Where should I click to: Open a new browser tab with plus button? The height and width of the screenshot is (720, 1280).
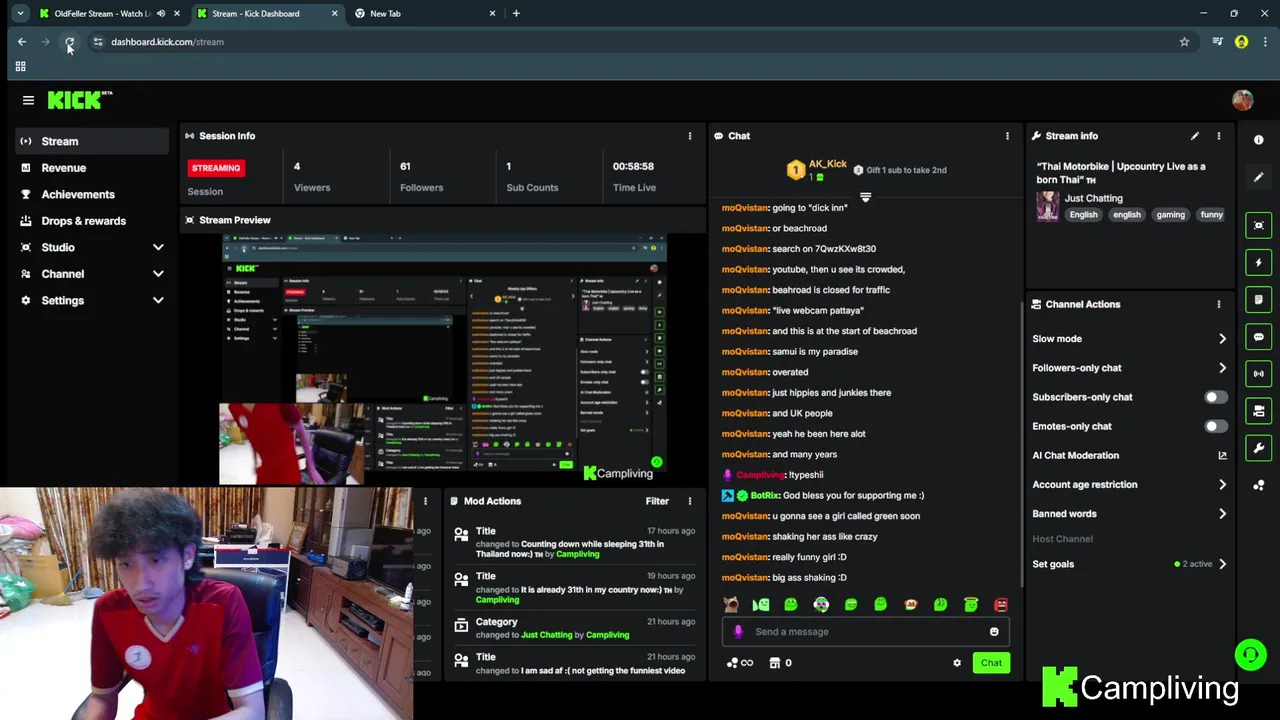(x=516, y=14)
